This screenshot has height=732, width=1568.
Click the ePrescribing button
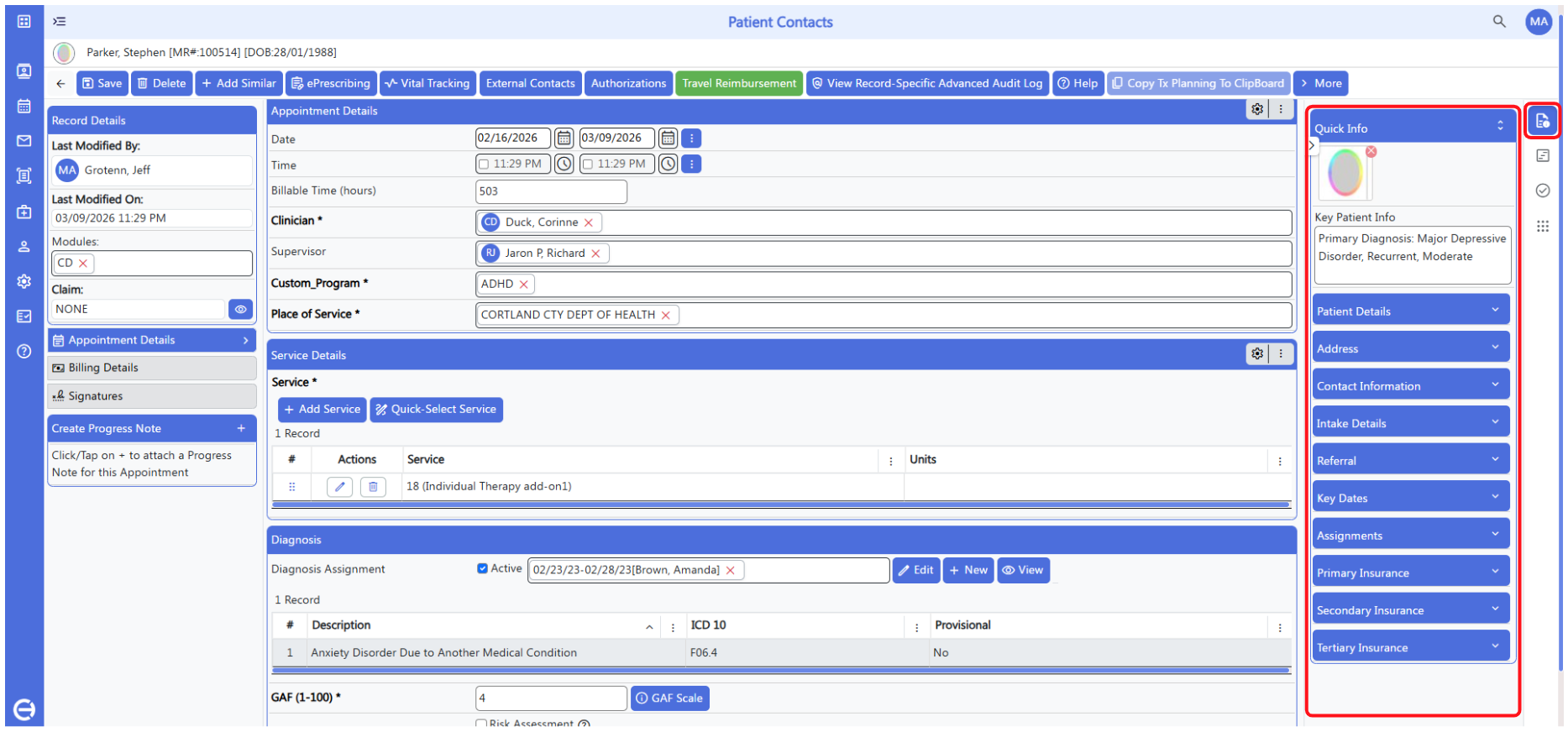point(331,83)
